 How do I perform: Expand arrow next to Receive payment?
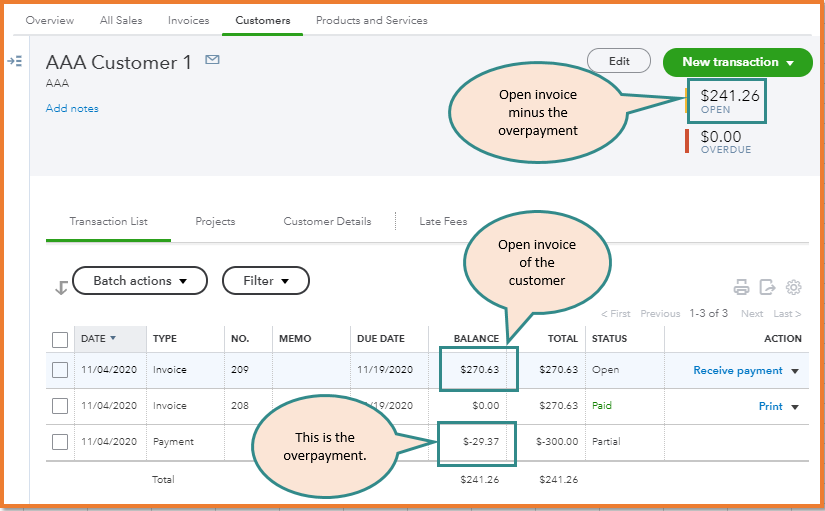click(795, 371)
